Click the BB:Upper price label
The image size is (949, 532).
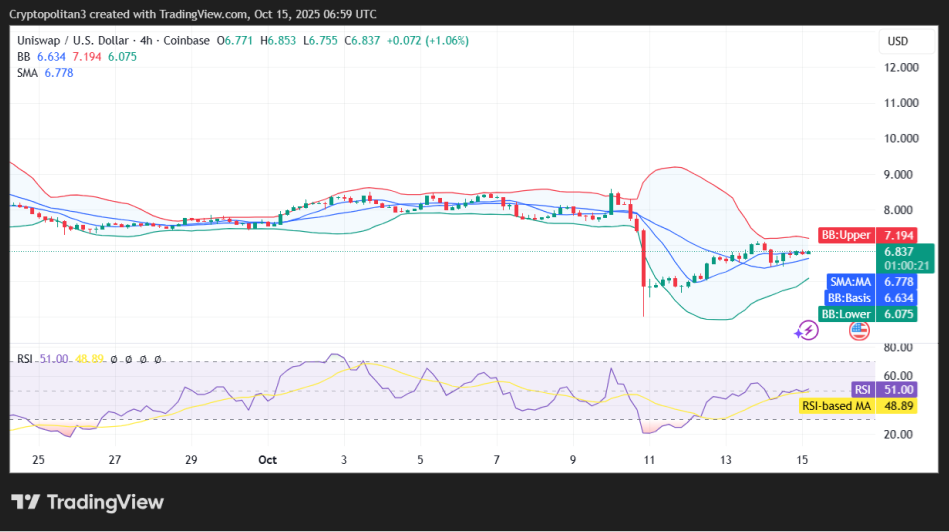point(845,234)
